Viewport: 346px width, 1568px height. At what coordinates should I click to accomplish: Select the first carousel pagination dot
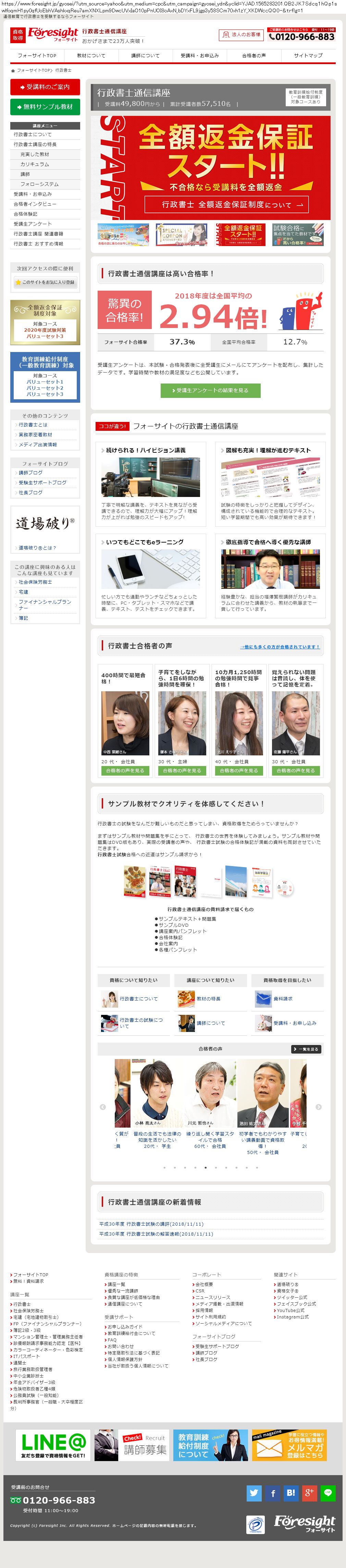click(x=164, y=1167)
